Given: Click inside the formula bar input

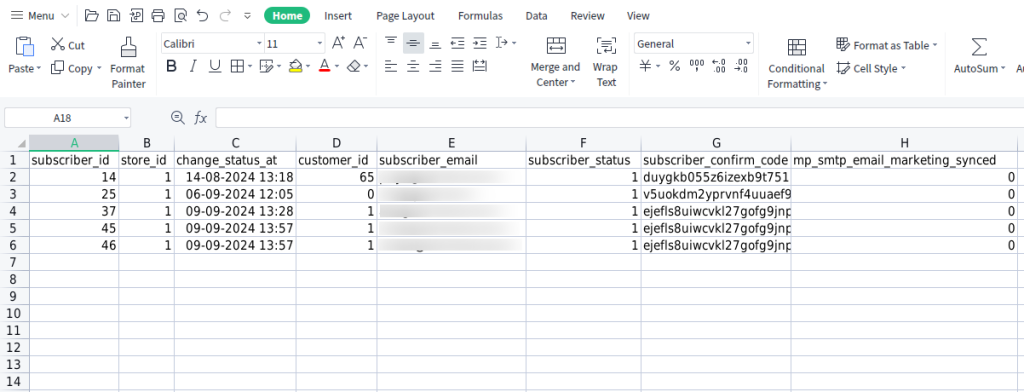Looking at the screenshot, I should [619, 118].
